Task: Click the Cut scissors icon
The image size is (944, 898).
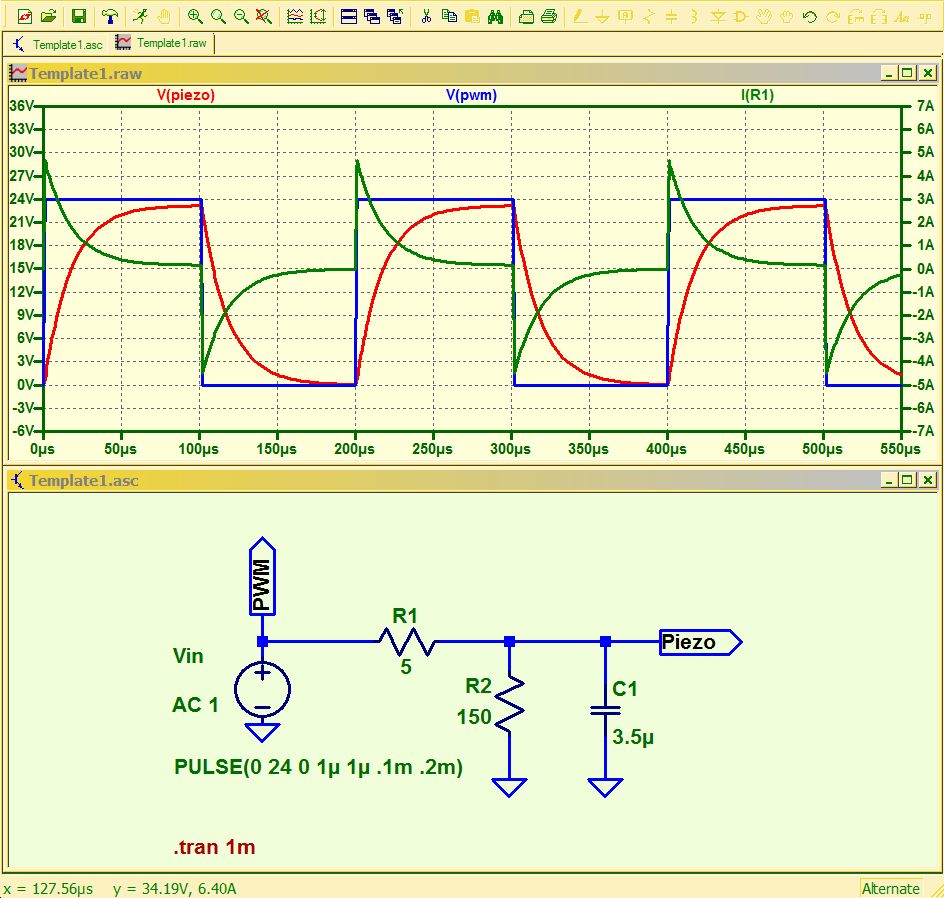Action: [426, 16]
